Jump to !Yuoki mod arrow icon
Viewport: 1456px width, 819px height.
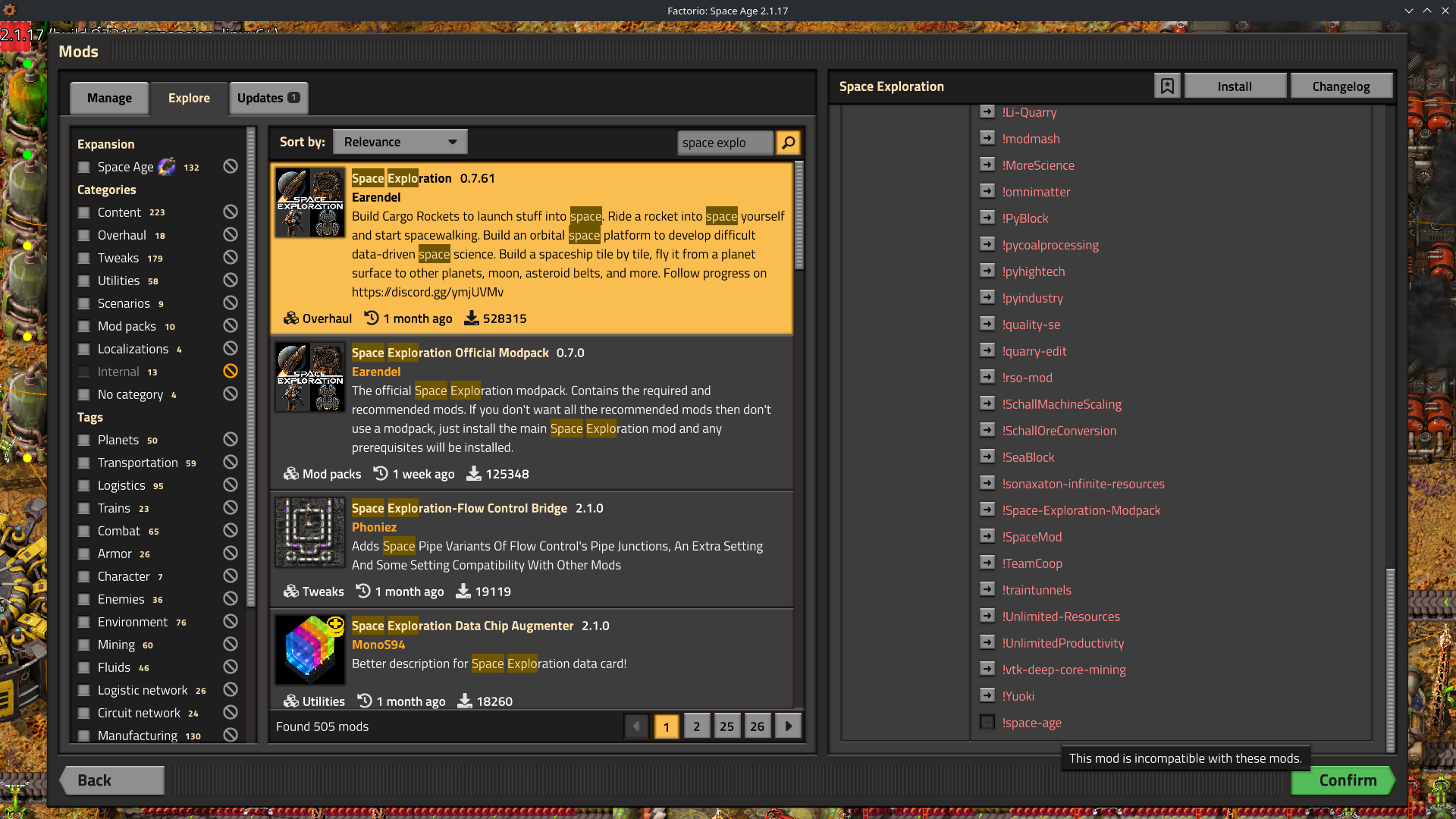(x=987, y=695)
